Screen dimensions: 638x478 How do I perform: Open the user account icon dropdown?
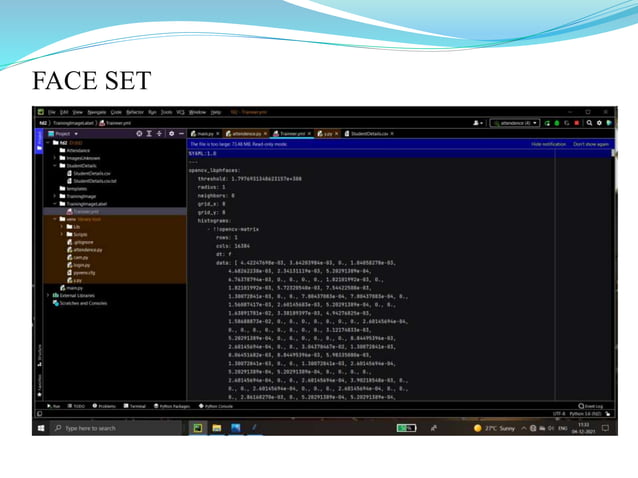pyautogui.click(x=478, y=123)
